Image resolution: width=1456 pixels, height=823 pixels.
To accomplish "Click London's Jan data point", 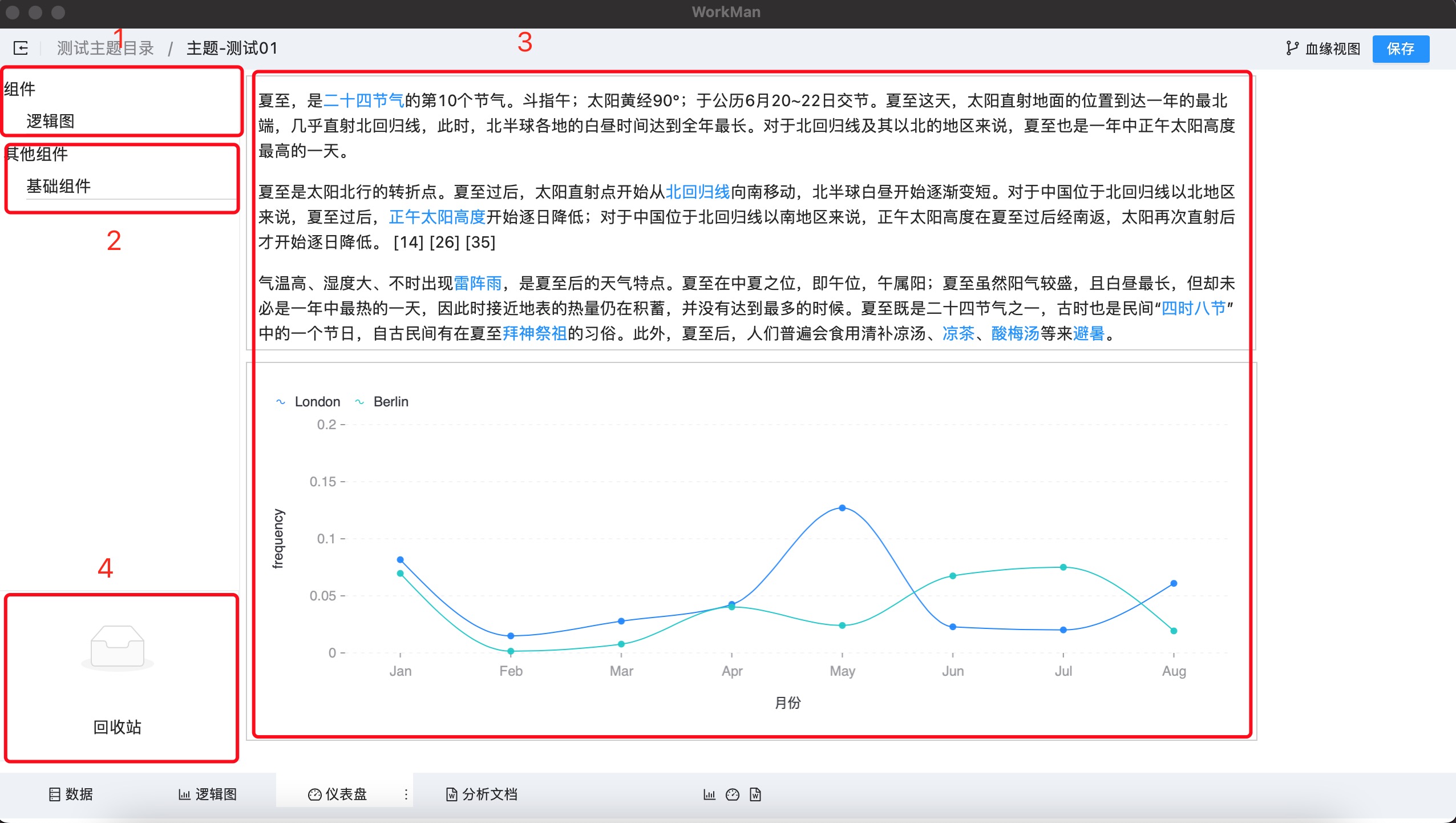I will coord(401,560).
